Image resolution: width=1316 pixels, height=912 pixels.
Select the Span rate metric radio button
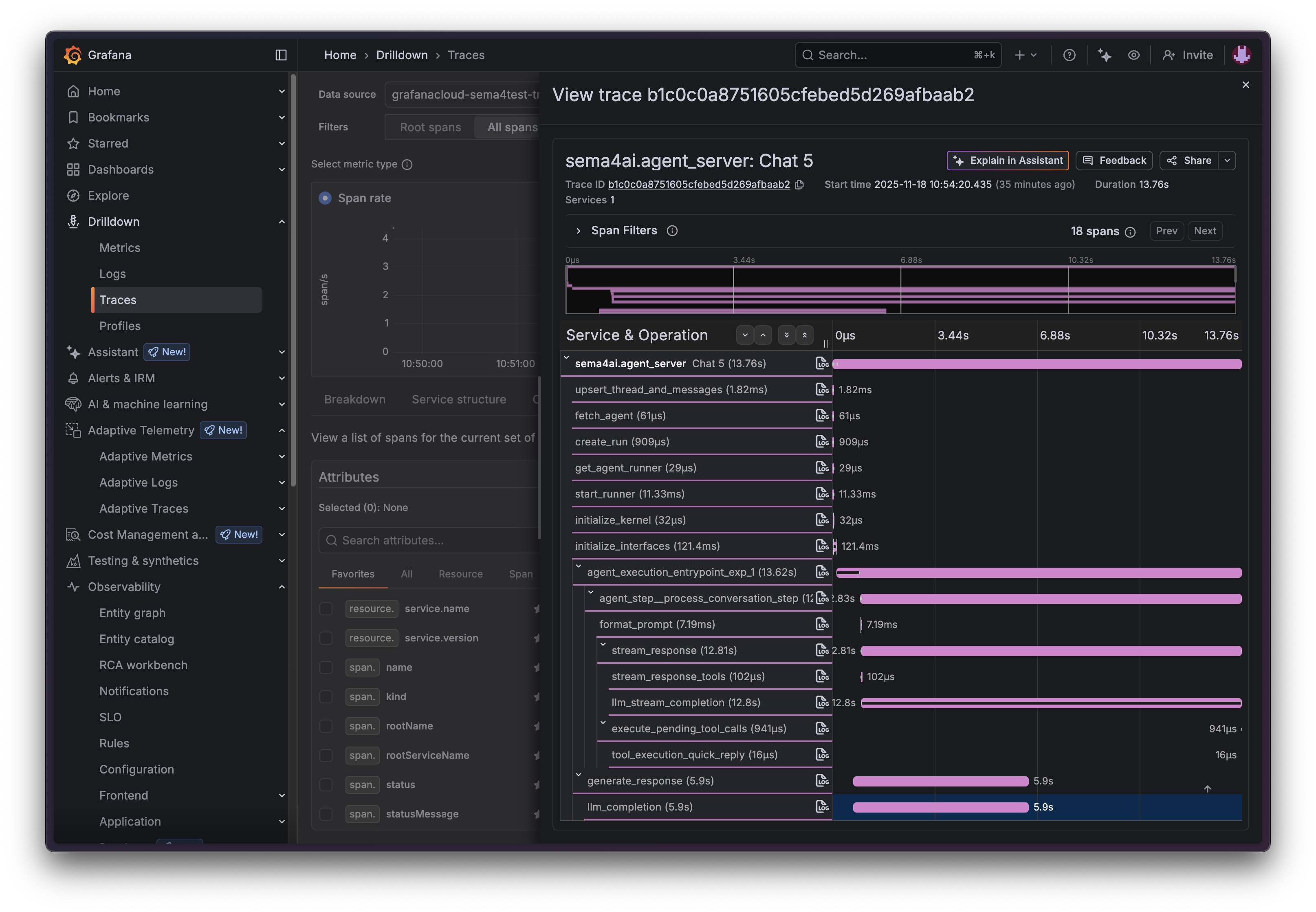pyautogui.click(x=325, y=198)
